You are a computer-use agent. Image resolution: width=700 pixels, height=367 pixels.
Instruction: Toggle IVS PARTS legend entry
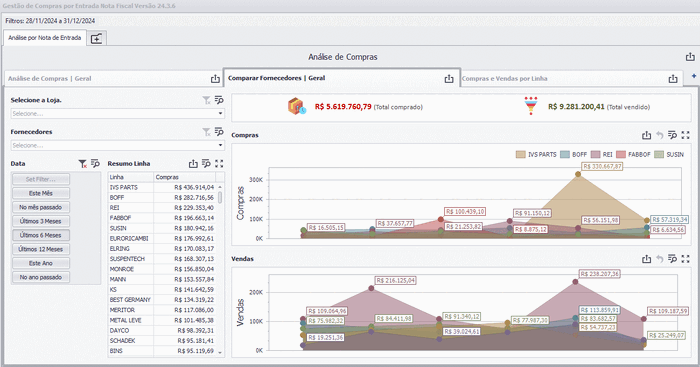click(536, 154)
